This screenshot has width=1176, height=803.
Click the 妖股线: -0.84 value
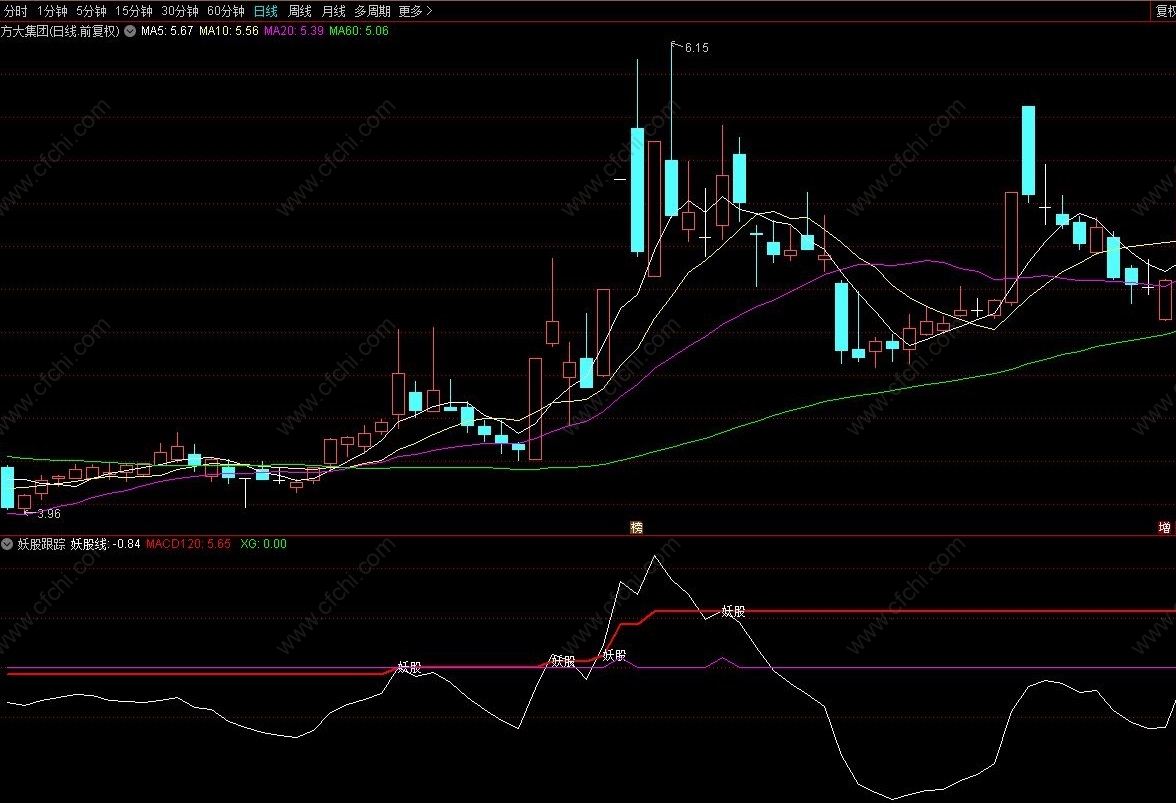click(x=106, y=544)
